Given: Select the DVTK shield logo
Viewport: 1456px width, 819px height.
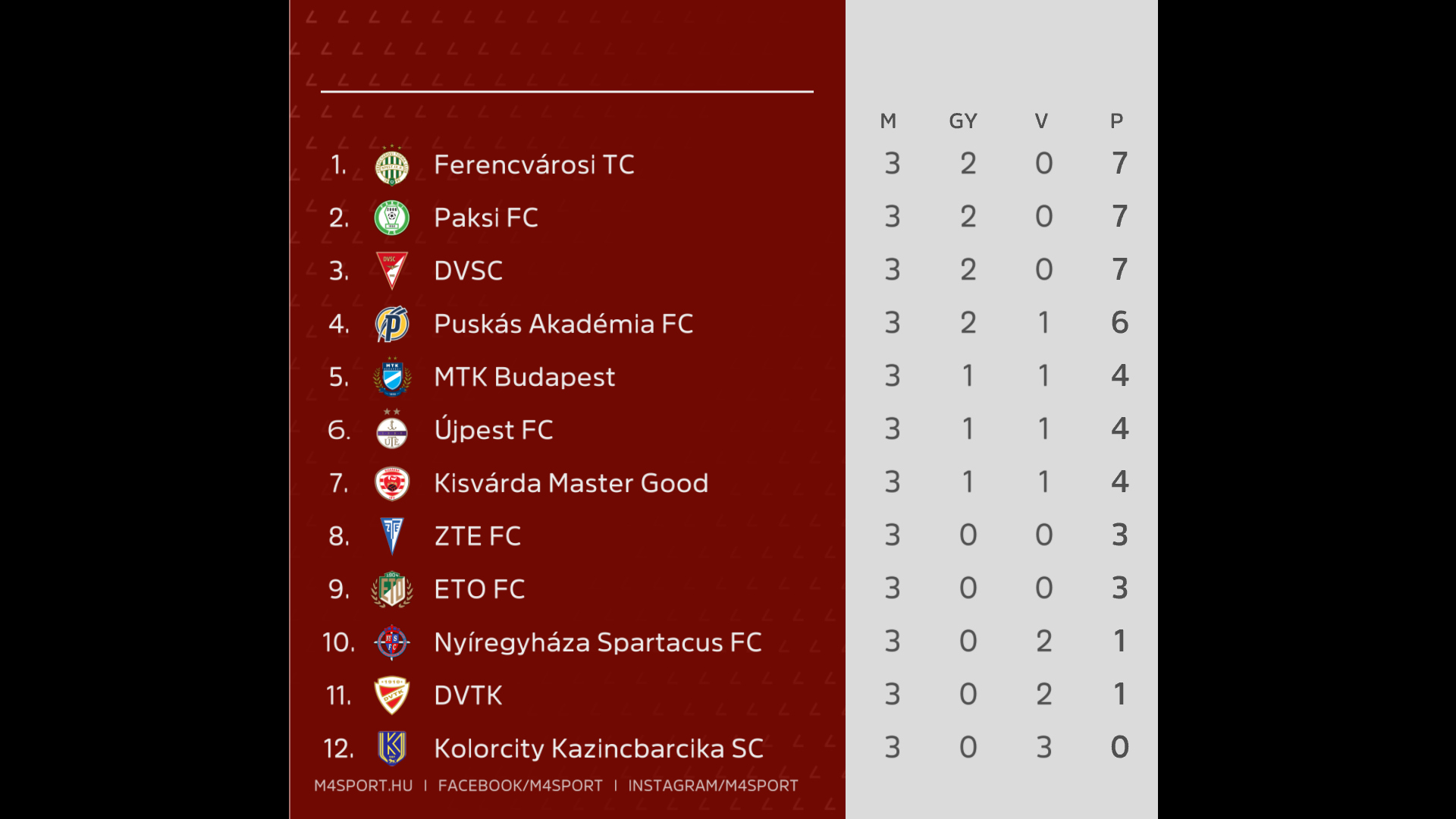Looking at the screenshot, I should tap(392, 695).
